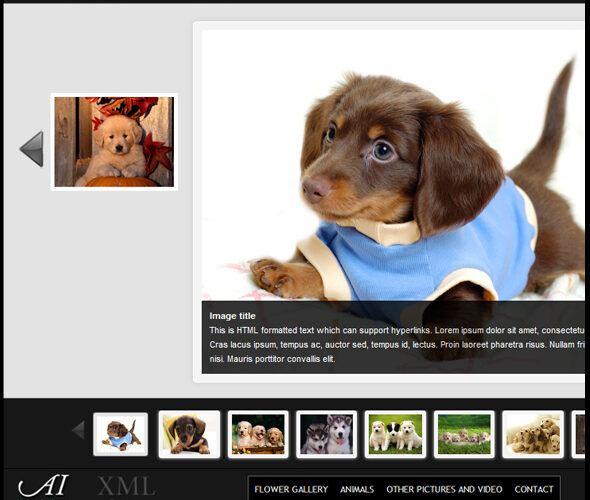Click the "Image title" caption heading
The height and width of the screenshot is (500, 590).
[x=232, y=316]
